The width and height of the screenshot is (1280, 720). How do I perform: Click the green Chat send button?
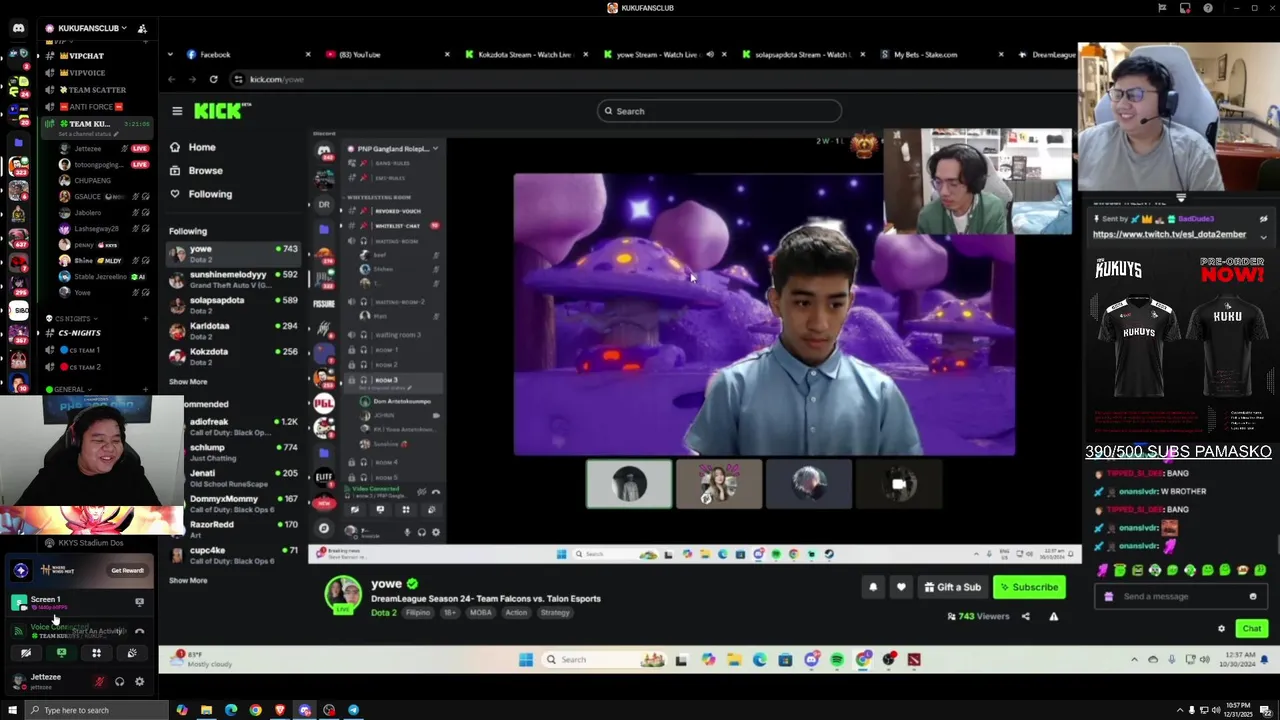[x=1252, y=629]
